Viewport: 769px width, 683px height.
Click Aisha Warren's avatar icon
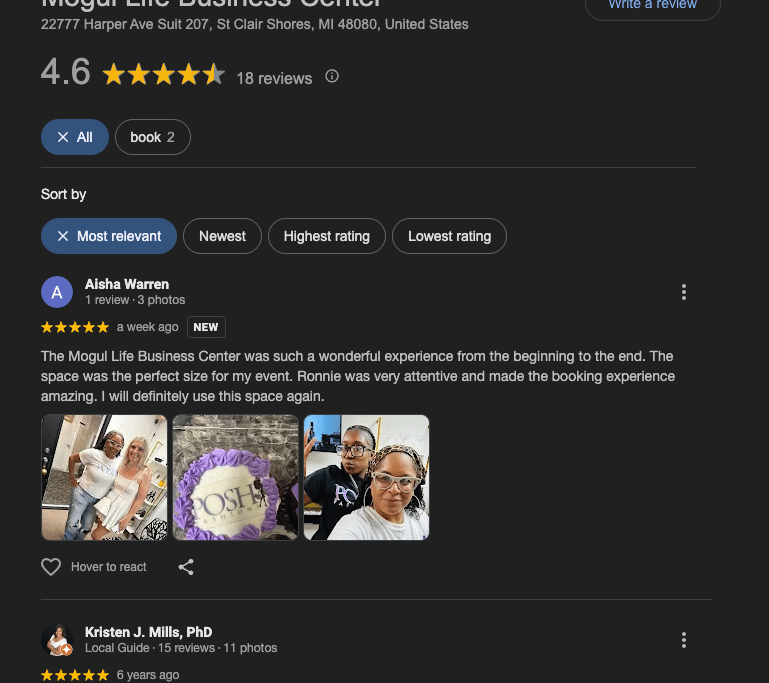pyautogui.click(x=57, y=292)
